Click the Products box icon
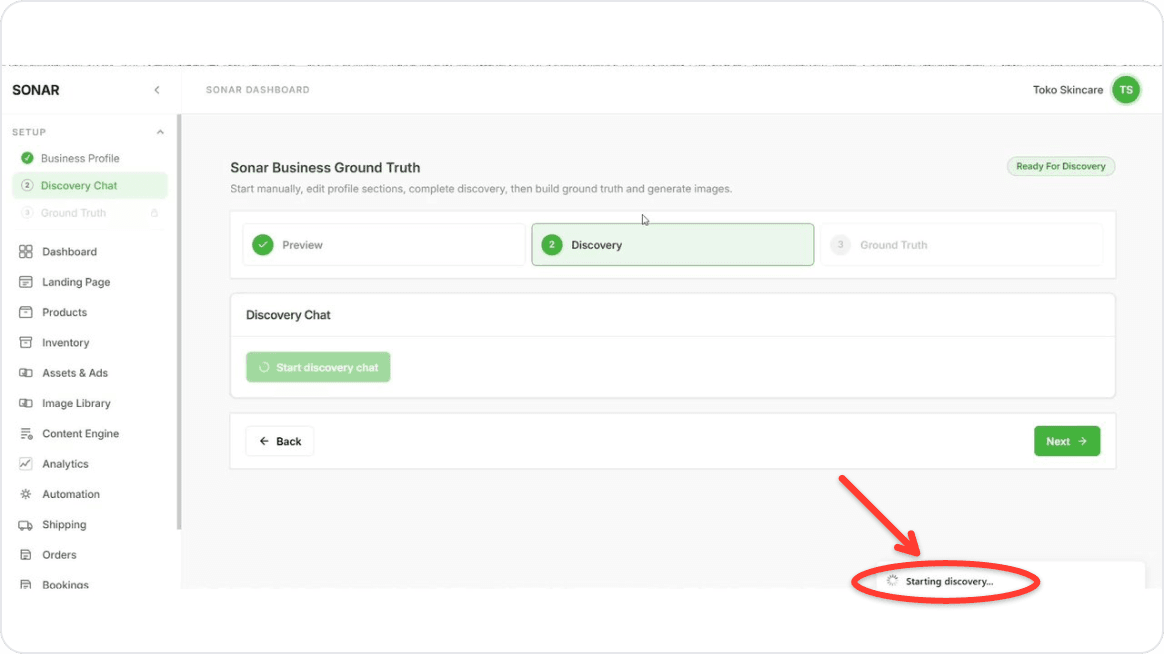 click(26, 313)
